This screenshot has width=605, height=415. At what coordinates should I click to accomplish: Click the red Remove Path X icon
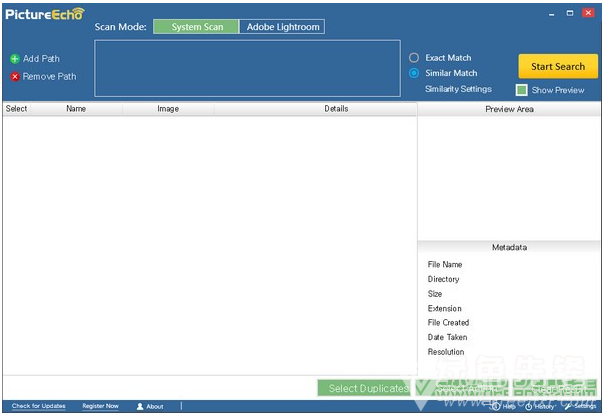tap(15, 77)
